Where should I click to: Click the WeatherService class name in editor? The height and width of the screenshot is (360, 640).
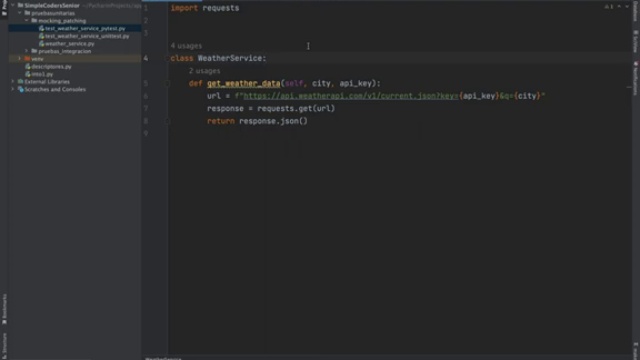click(230, 58)
